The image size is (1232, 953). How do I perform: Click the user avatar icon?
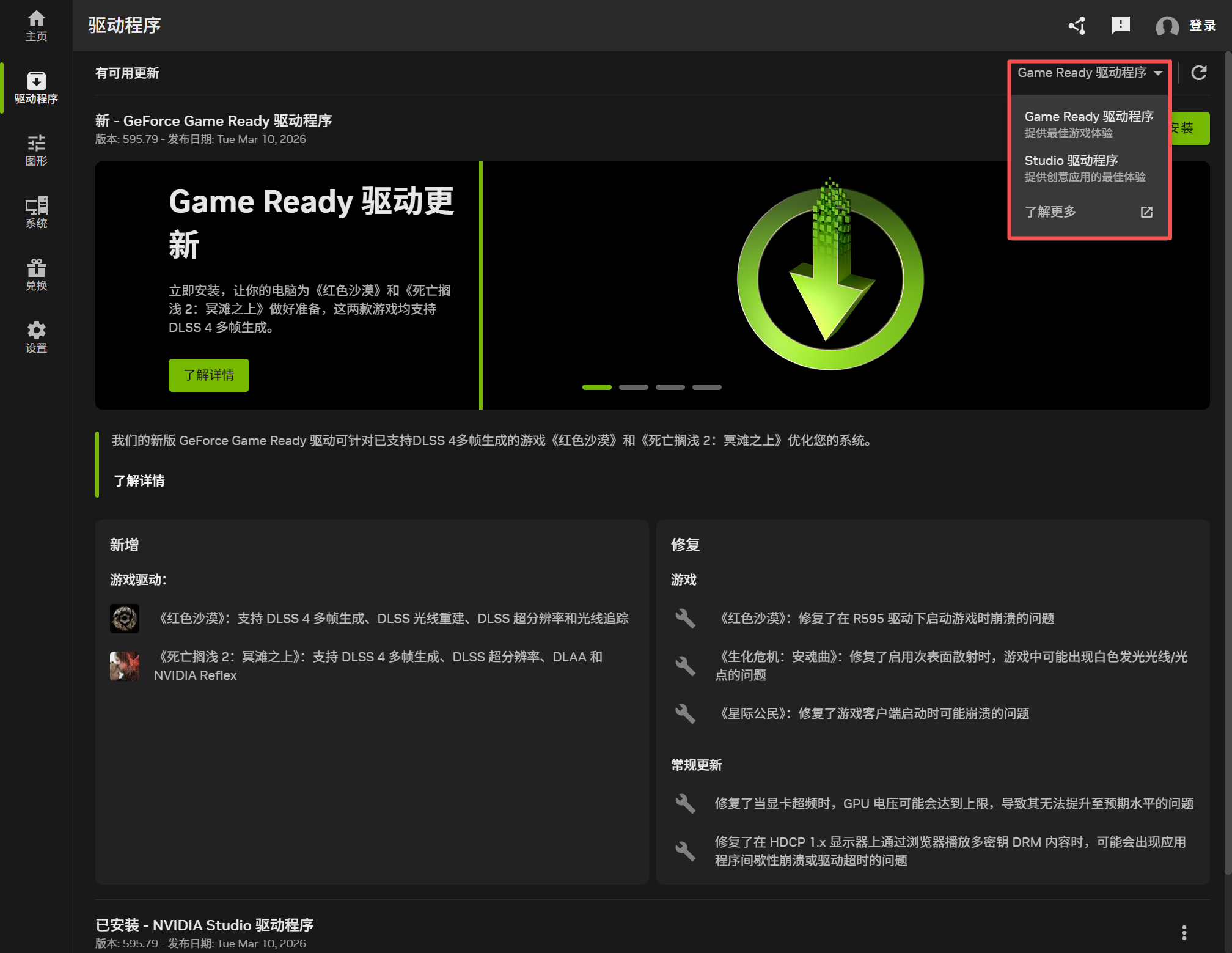(x=1167, y=26)
